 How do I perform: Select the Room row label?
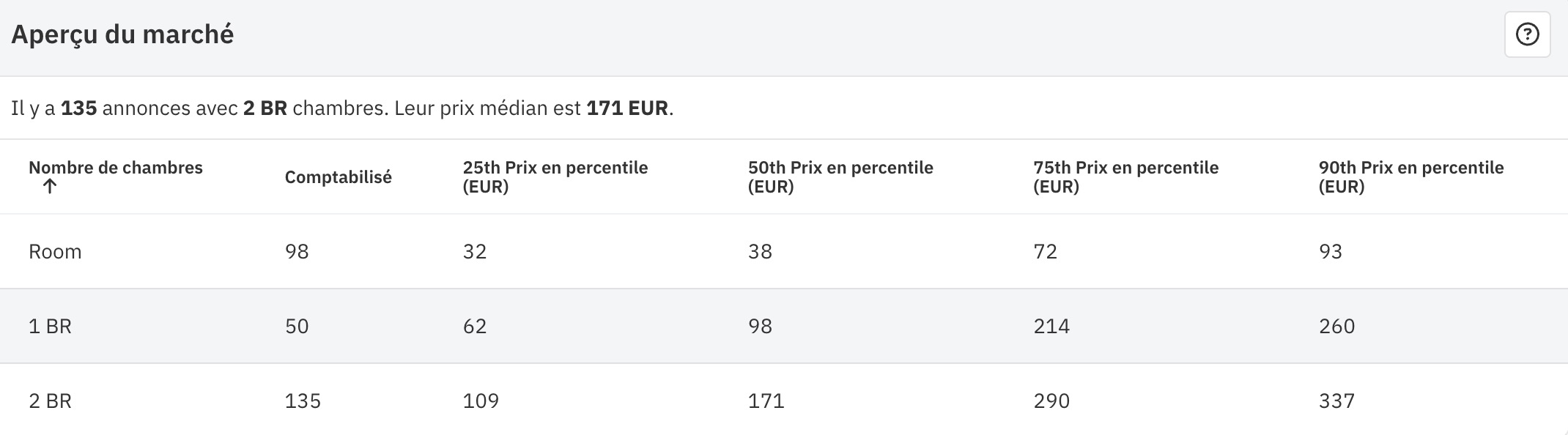point(55,252)
